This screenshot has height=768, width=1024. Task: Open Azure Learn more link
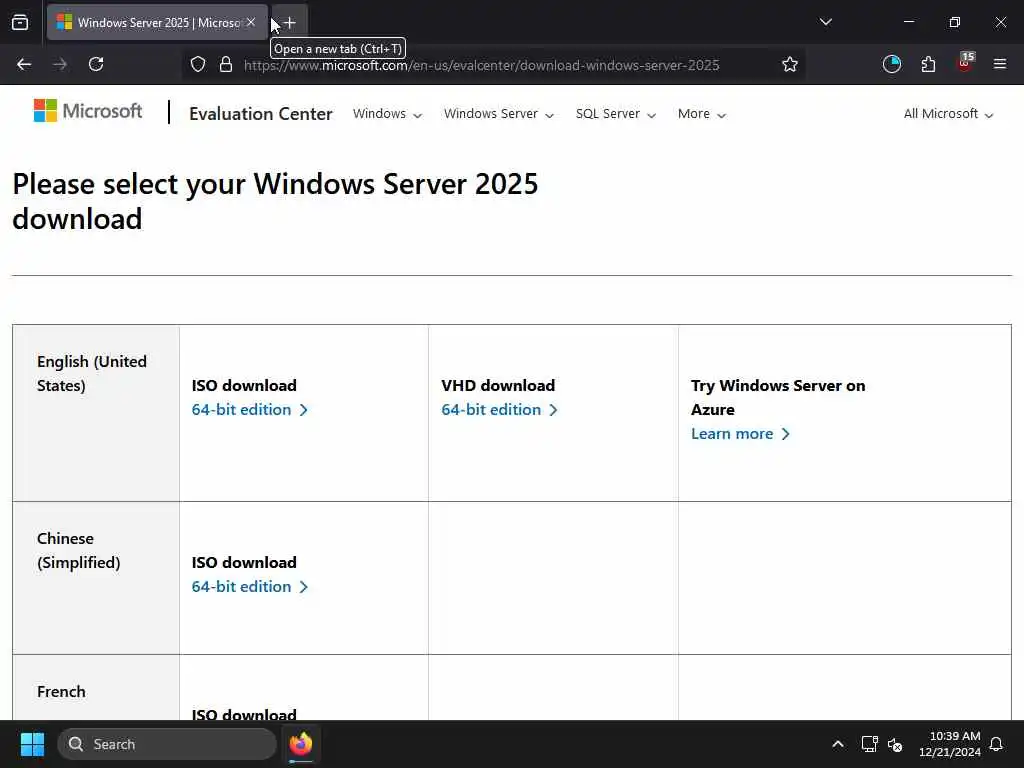coord(740,434)
